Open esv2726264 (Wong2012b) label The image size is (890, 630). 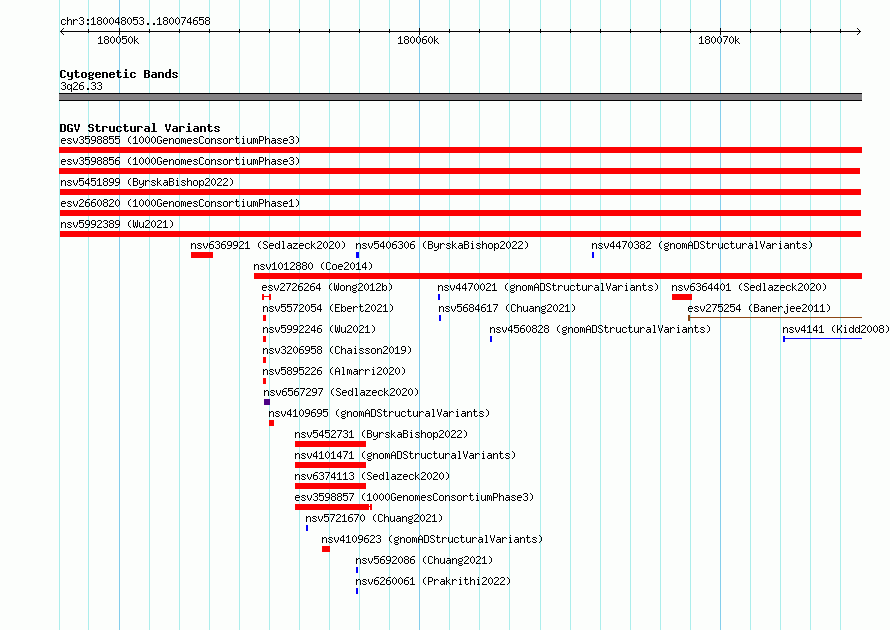tap(327, 287)
